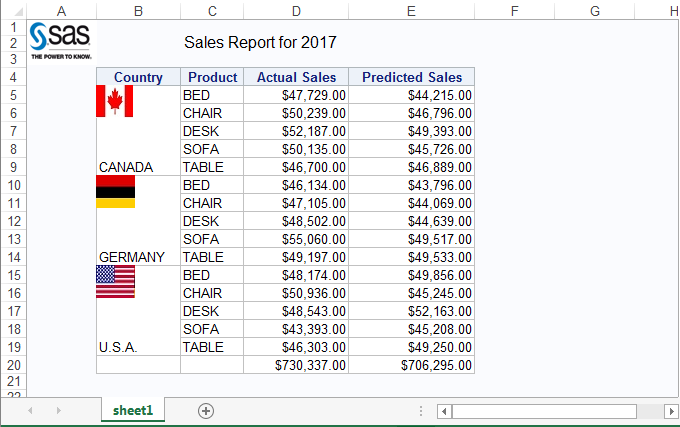Click the horizontal scrollbar left arrow
The width and height of the screenshot is (680, 427).
point(445,411)
